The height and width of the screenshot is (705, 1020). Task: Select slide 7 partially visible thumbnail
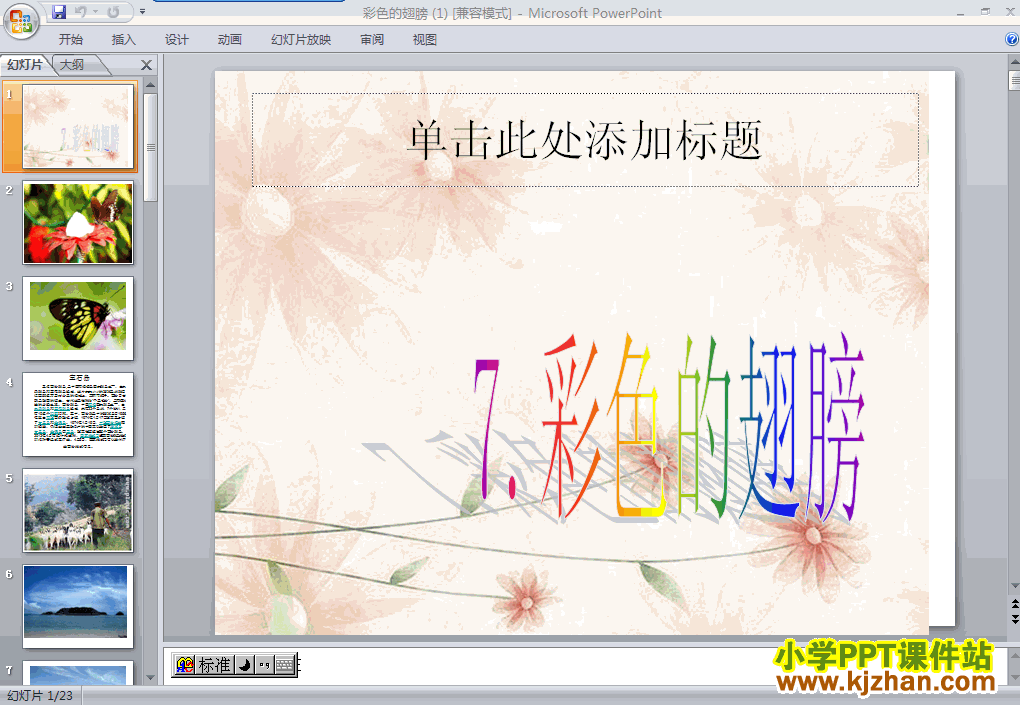pyautogui.click(x=78, y=672)
